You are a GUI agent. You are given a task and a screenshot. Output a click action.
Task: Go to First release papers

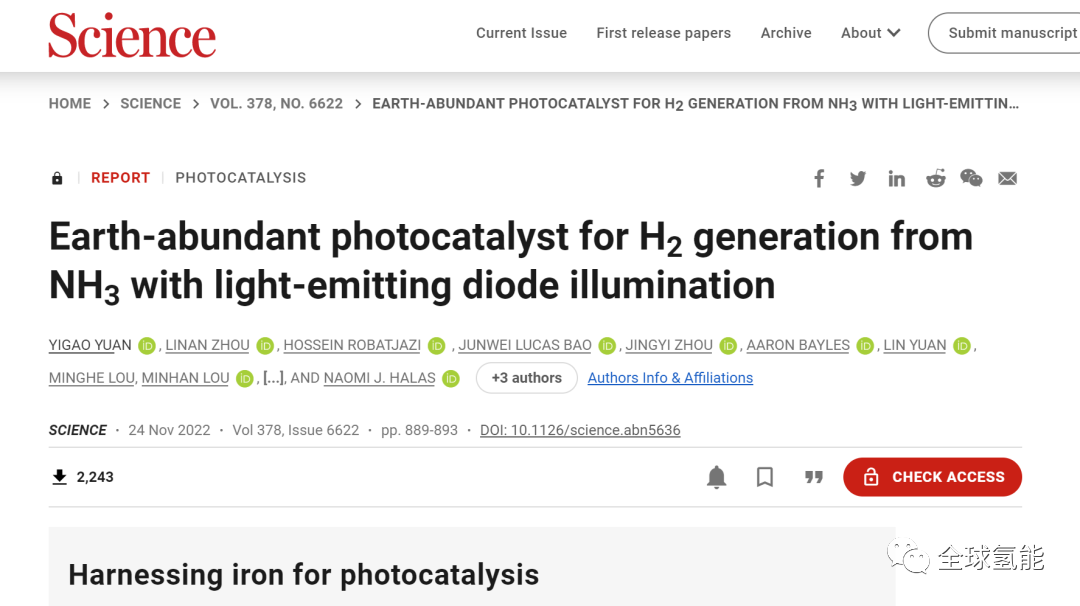point(663,33)
